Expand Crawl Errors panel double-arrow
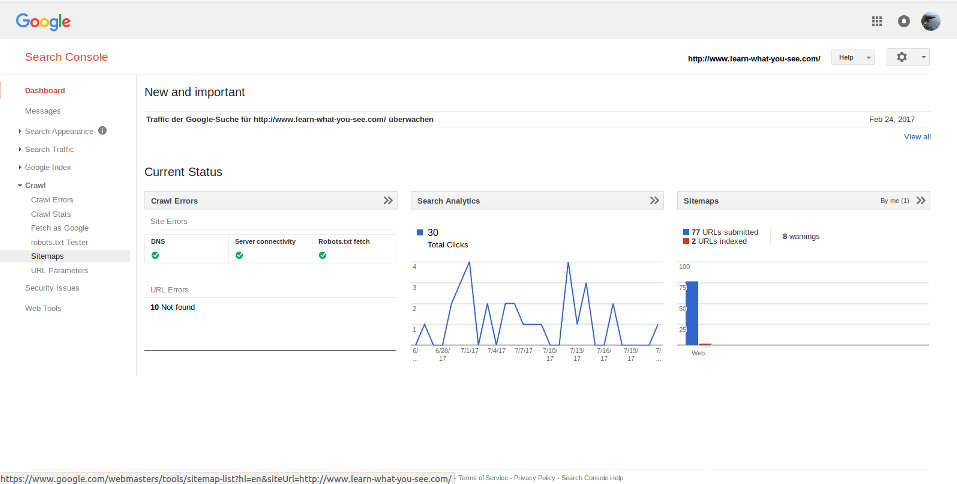This screenshot has width=957, height=484. click(388, 200)
